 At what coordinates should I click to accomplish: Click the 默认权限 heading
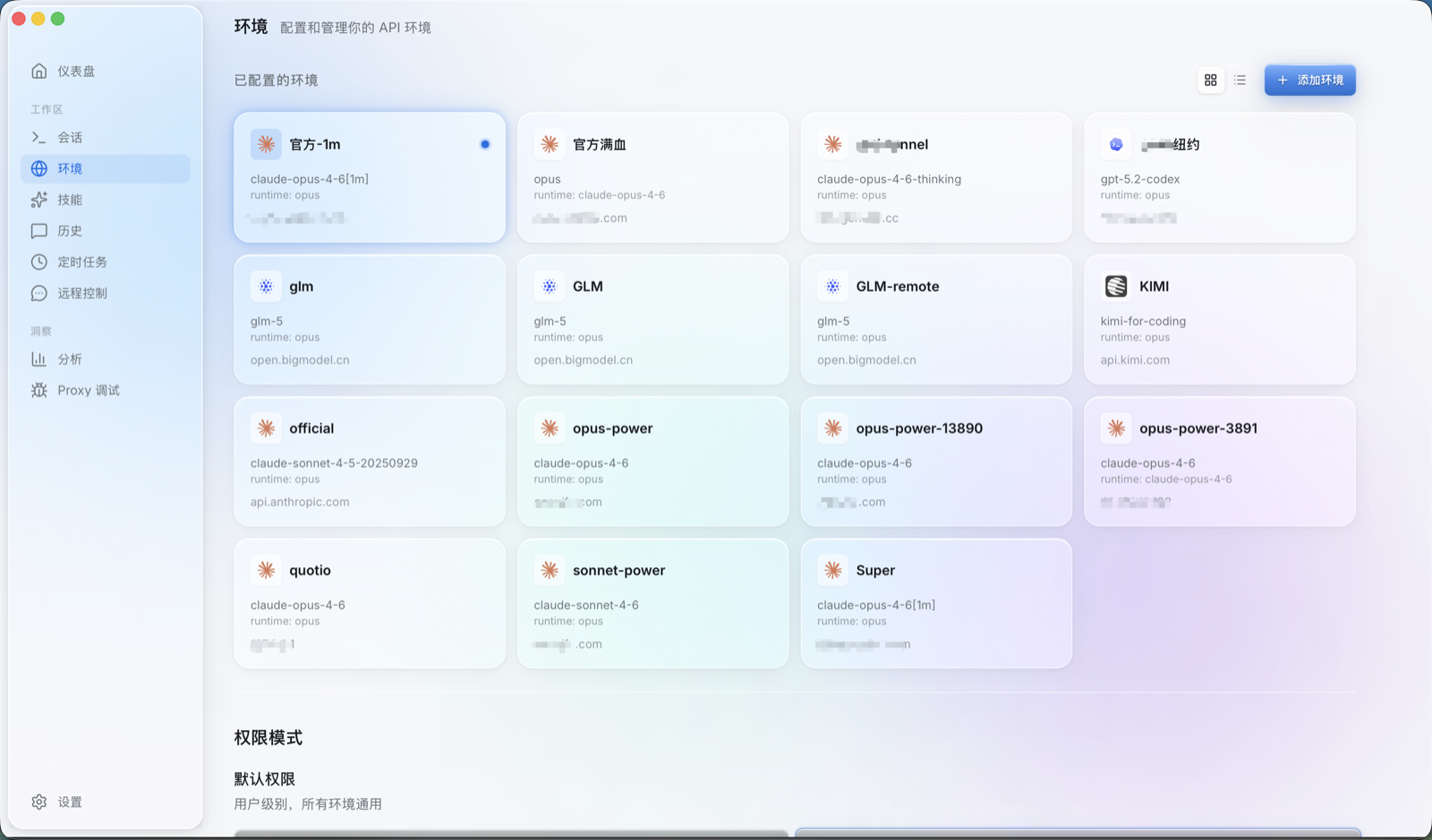click(264, 778)
